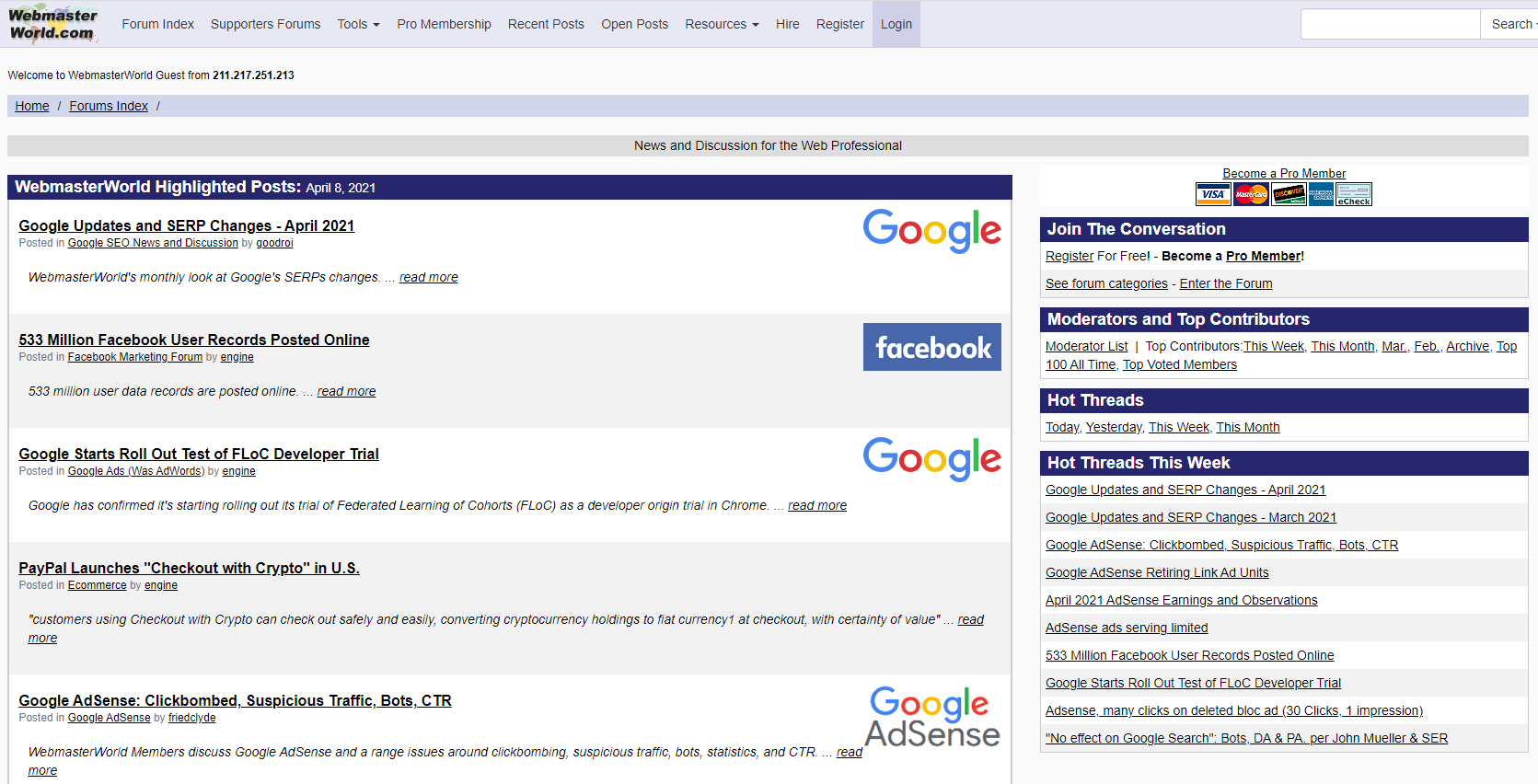Open April 2021 AdSense Earnings and Observations thread
This screenshot has height=784, width=1538.
click(1182, 600)
